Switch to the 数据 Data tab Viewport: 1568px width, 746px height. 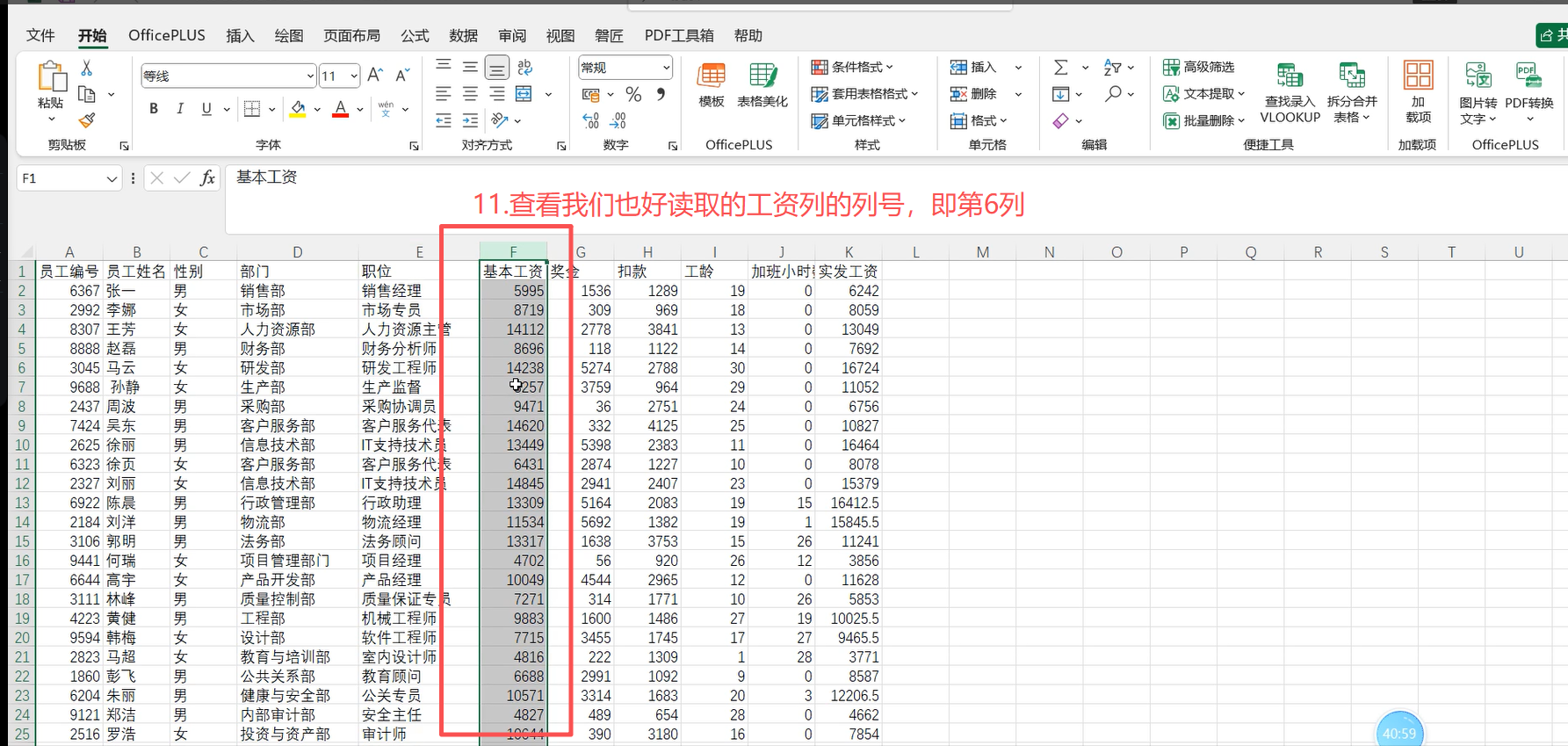tap(463, 35)
